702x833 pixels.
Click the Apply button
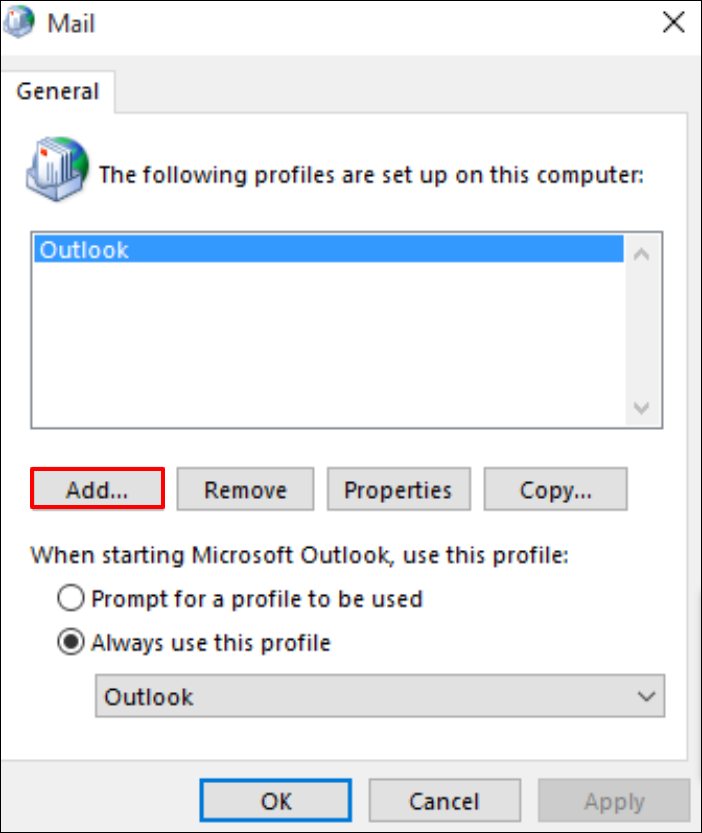click(x=614, y=801)
